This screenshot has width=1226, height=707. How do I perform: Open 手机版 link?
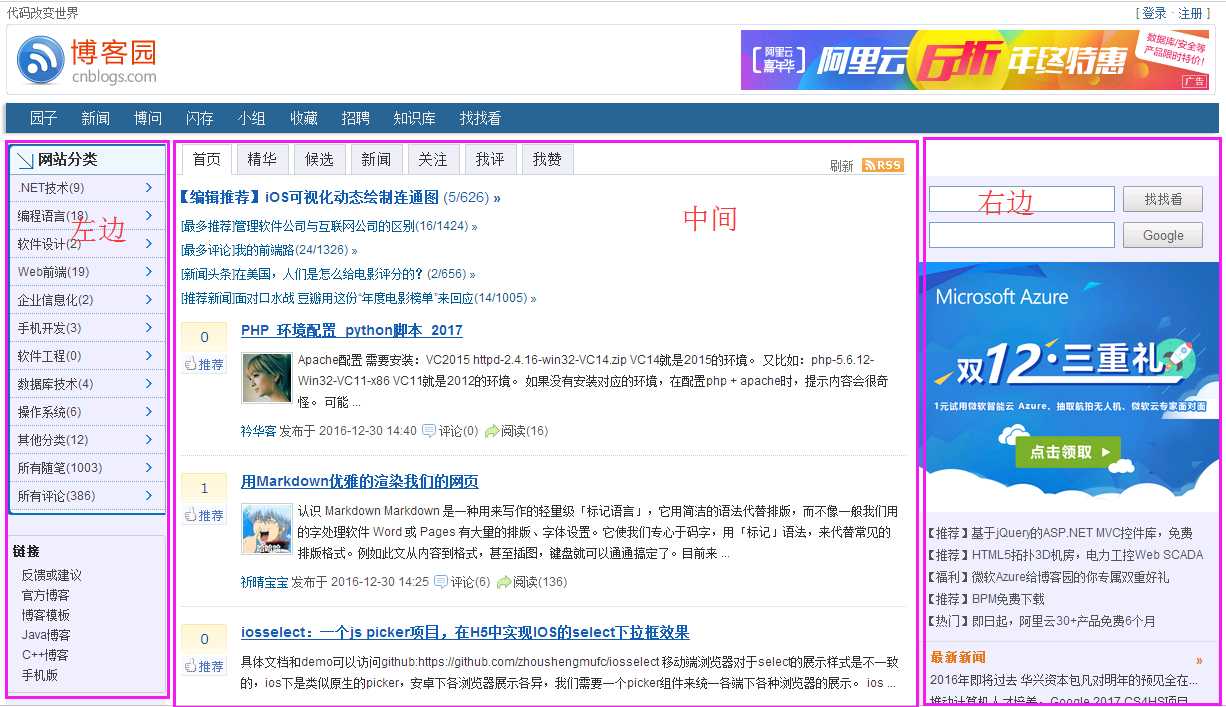(40, 675)
